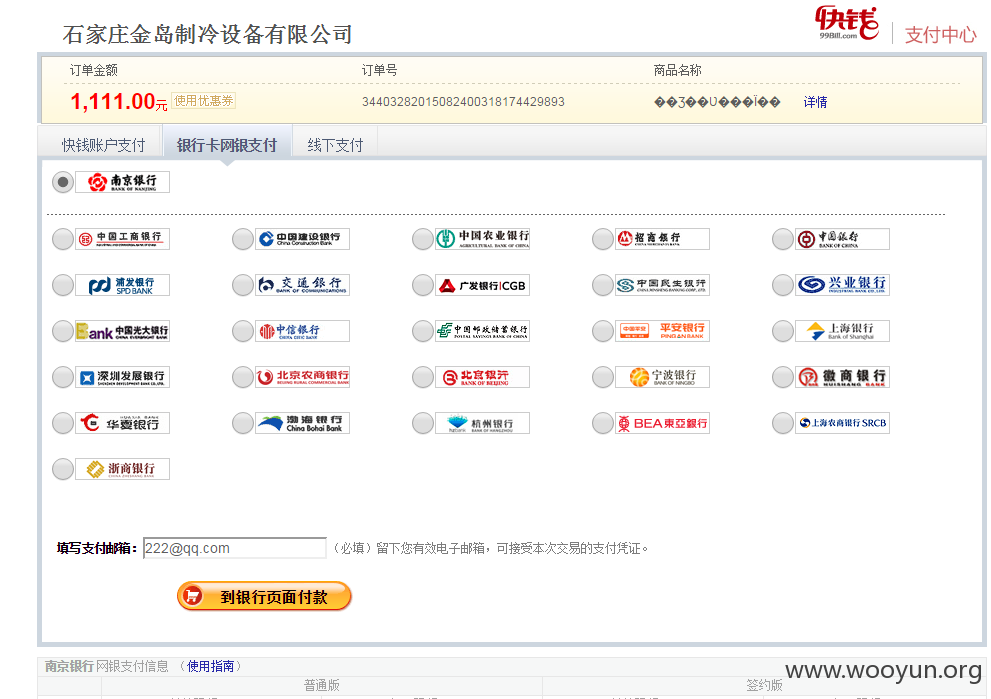The image size is (991, 699).
Task: Open the 详情 product details link
Action: [815, 102]
